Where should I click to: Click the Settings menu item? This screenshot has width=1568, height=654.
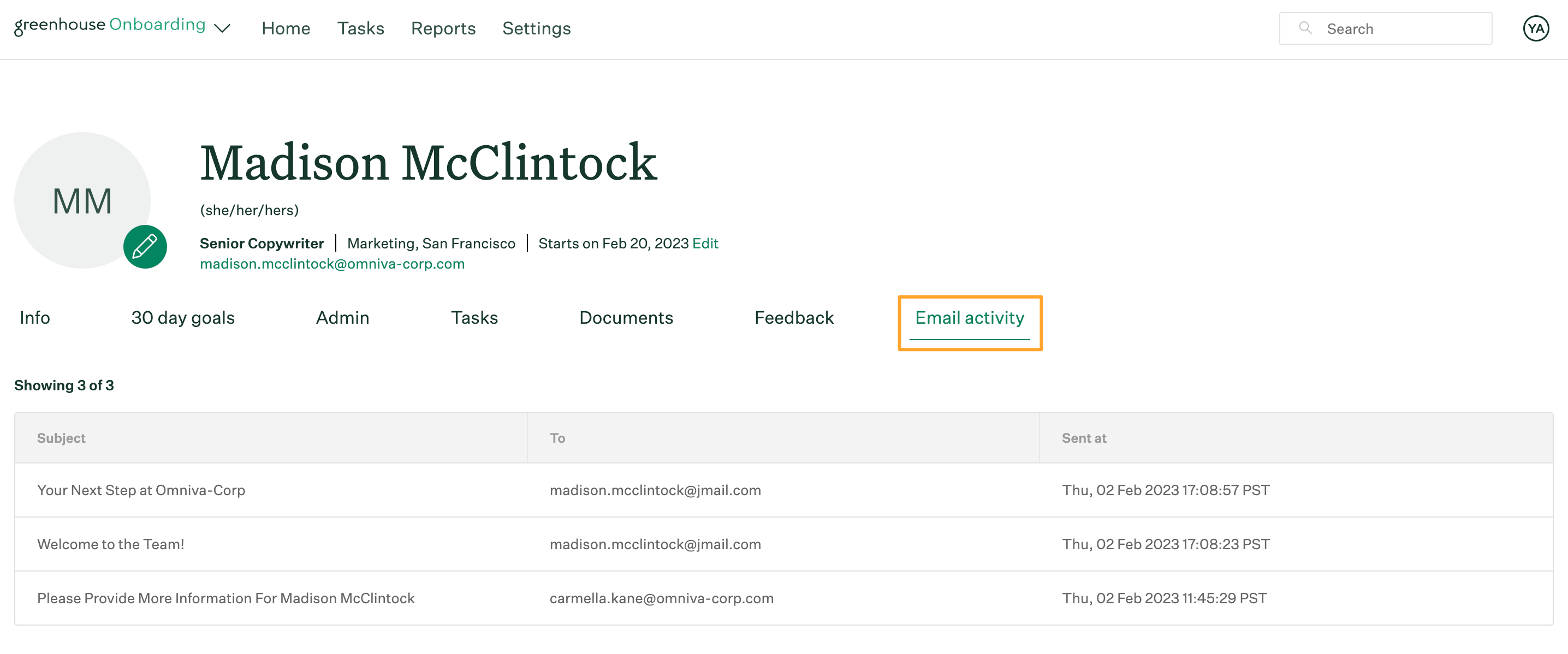click(537, 28)
